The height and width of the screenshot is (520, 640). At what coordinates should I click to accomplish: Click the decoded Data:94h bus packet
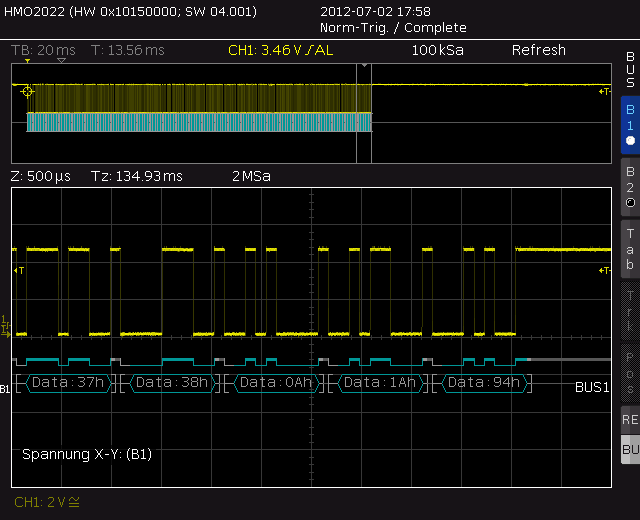[x=484, y=383]
